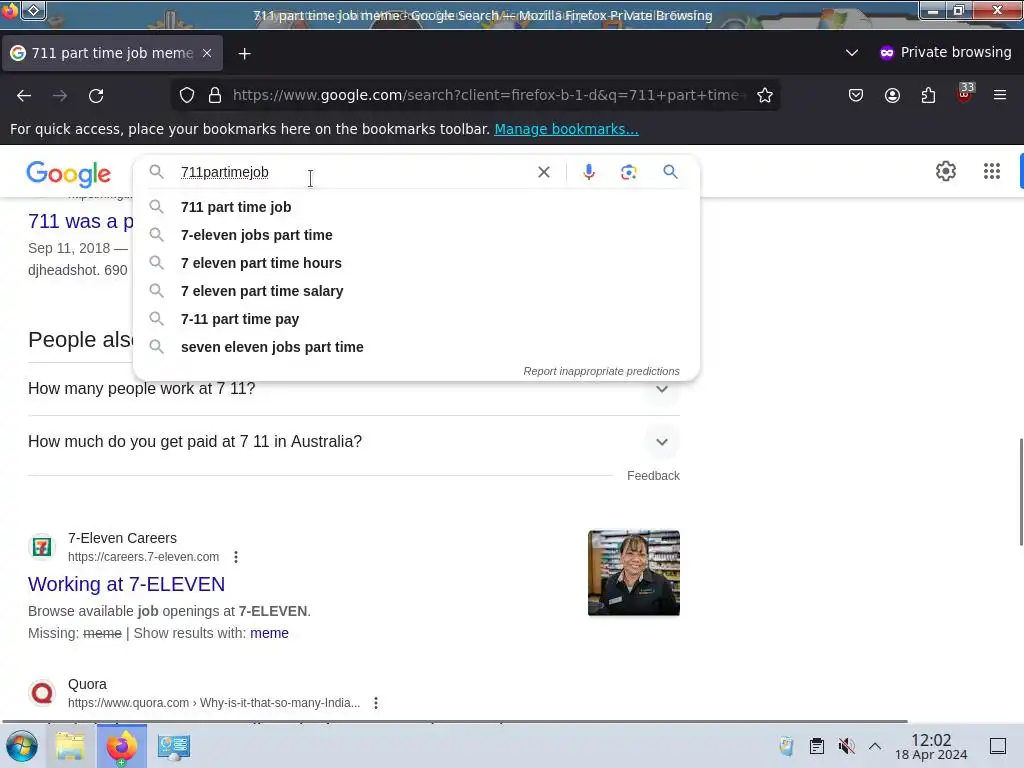Search by image with Google Lens
Image resolution: width=1024 pixels, height=768 pixels.
click(628, 172)
